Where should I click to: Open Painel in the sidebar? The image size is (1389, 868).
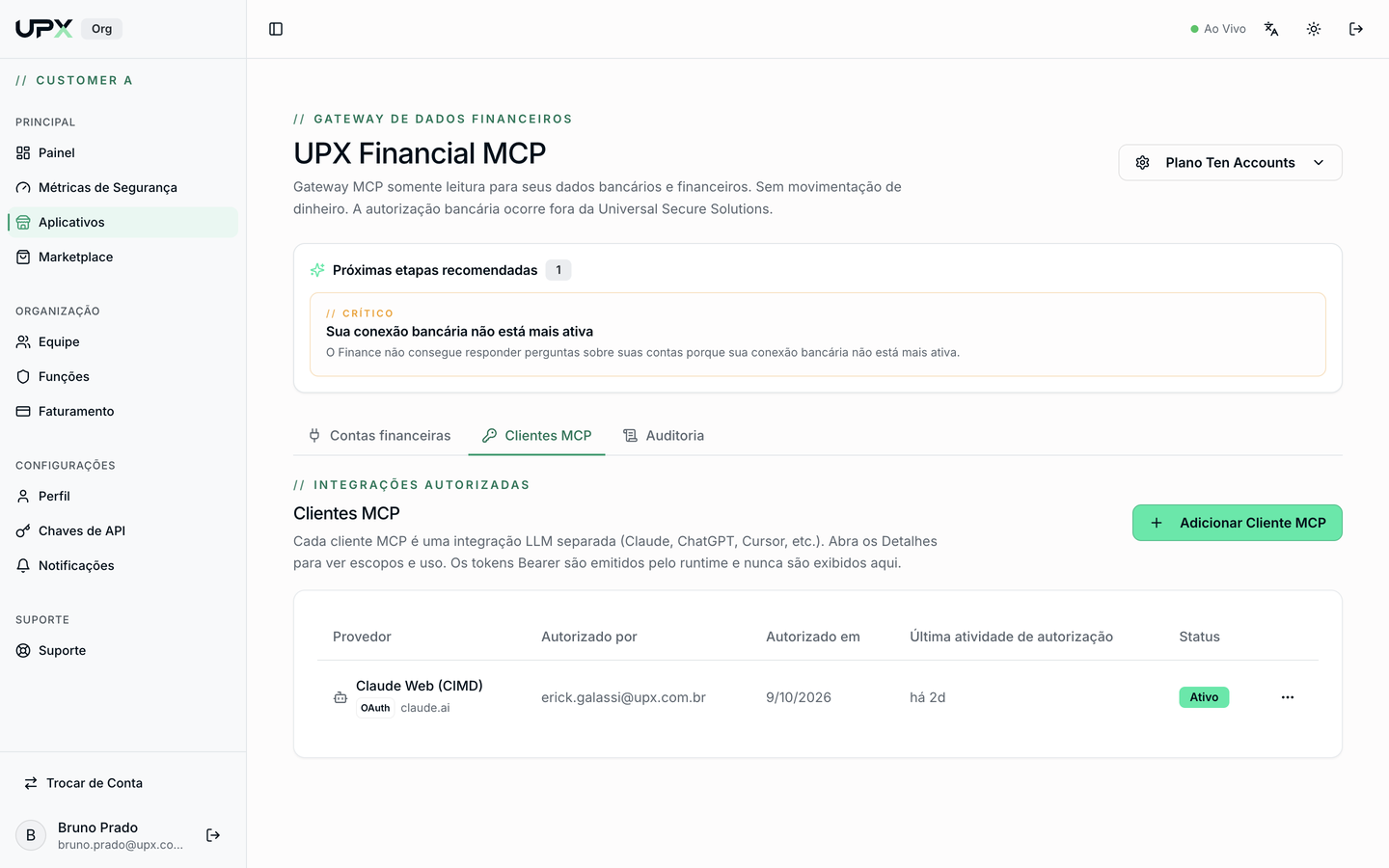coord(123,152)
